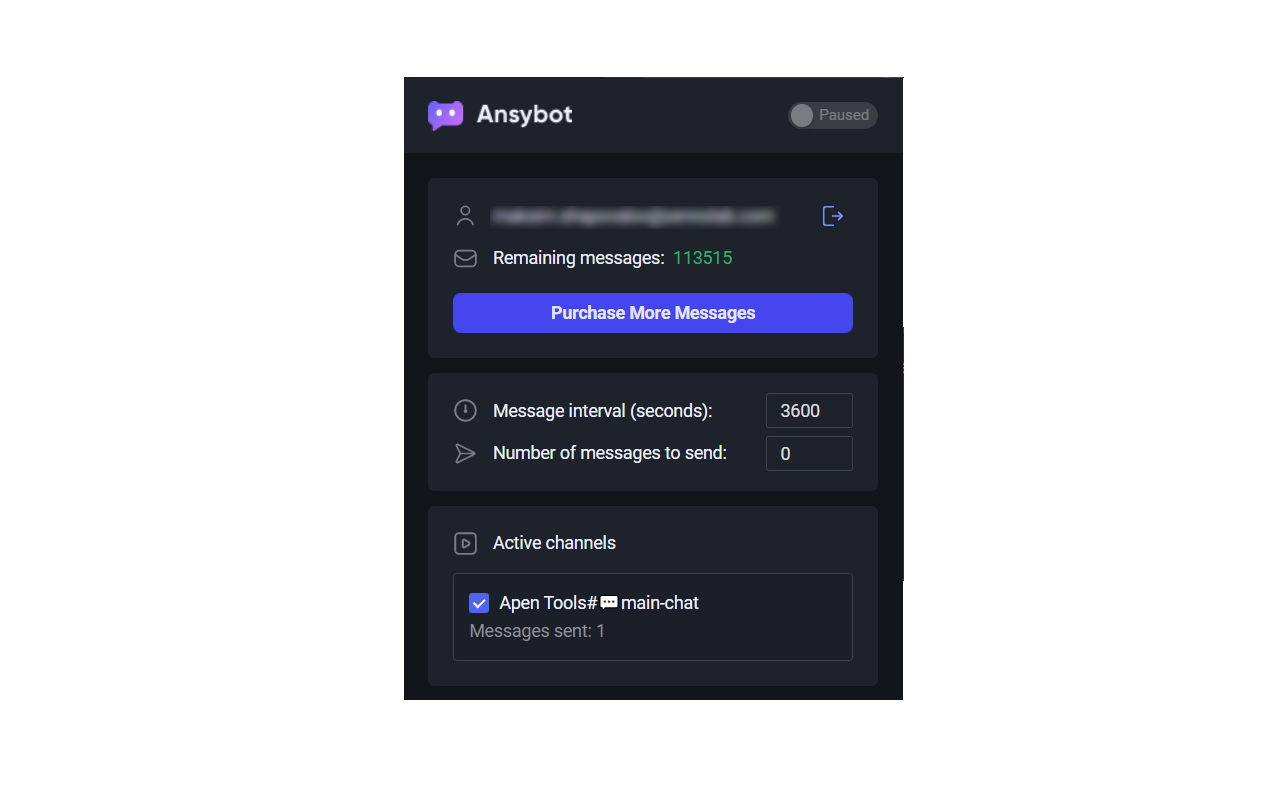Click the clock icon beside Message interval
The width and height of the screenshot is (1280, 800).
(x=465, y=411)
